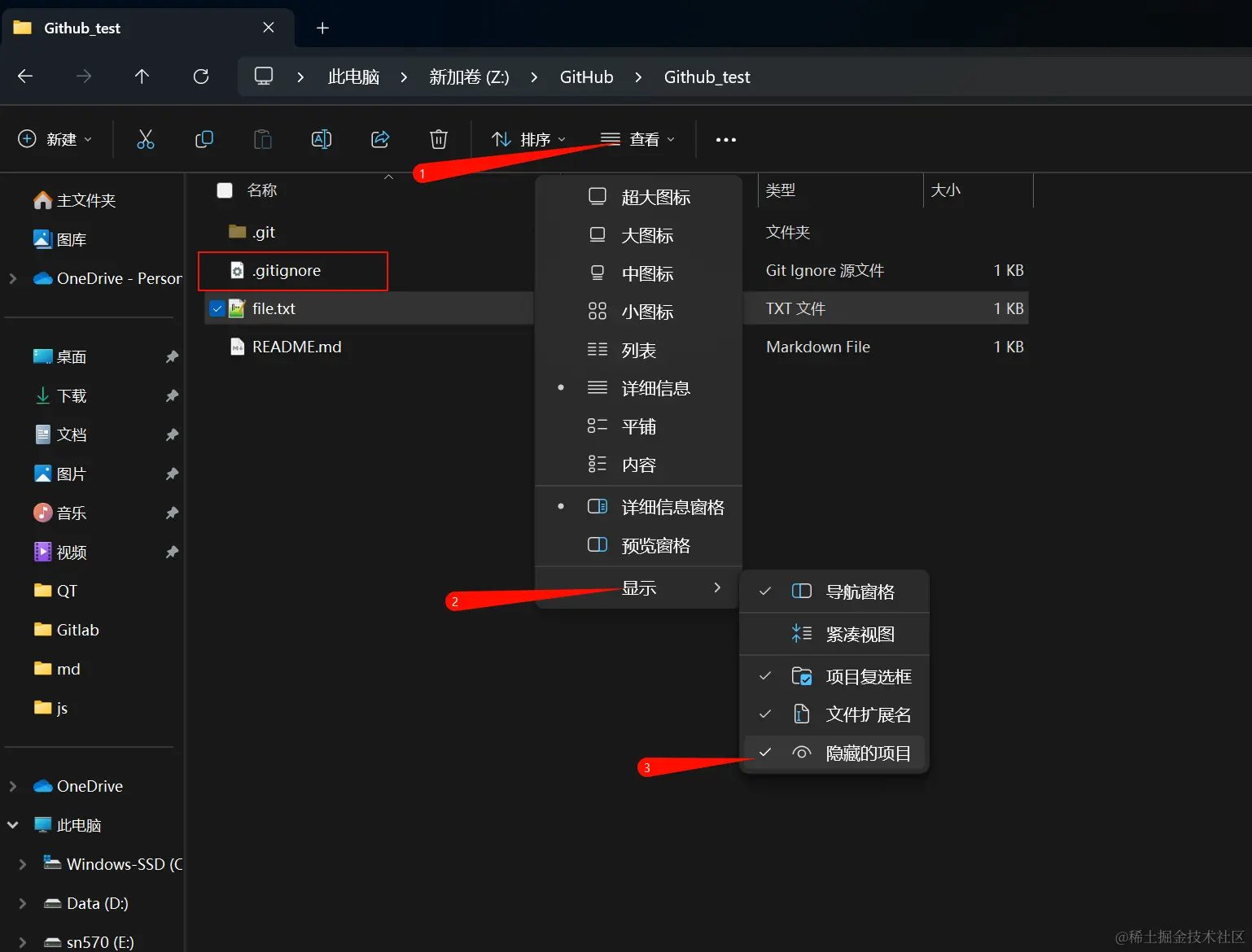Switch to 超大图标 view
1252x952 pixels.
tap(639, 197)
